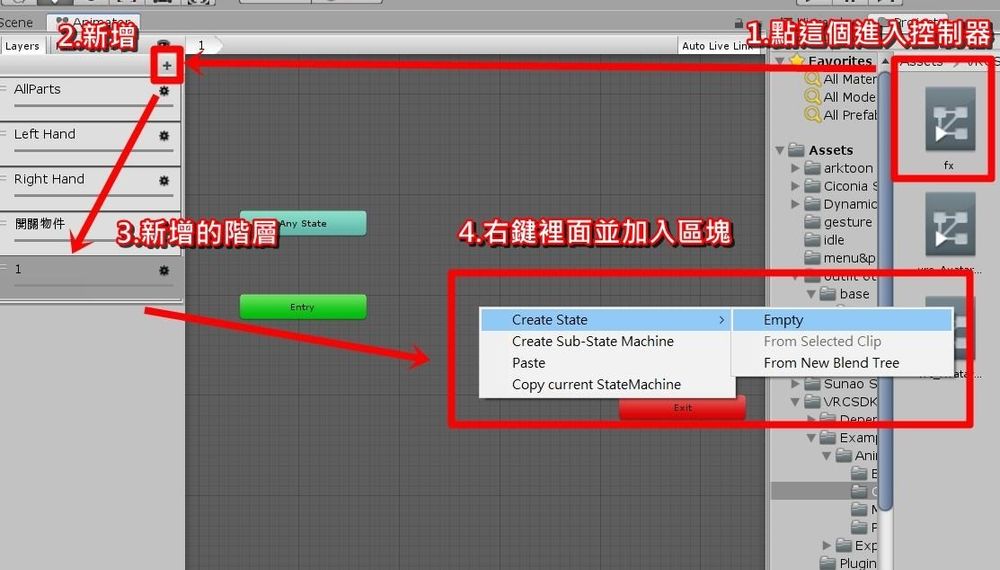Screen dimensions: 1000x570
Task: Choose Create Sub-State Machine from context menu
Action: pos(606,341)
